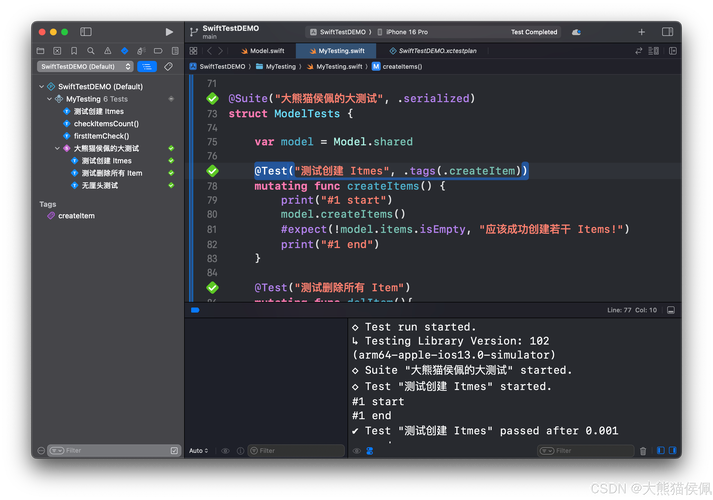Open the Find navigator magnifier icon
The height and width of the screenshot is (500, 713).
pos(91,51)
